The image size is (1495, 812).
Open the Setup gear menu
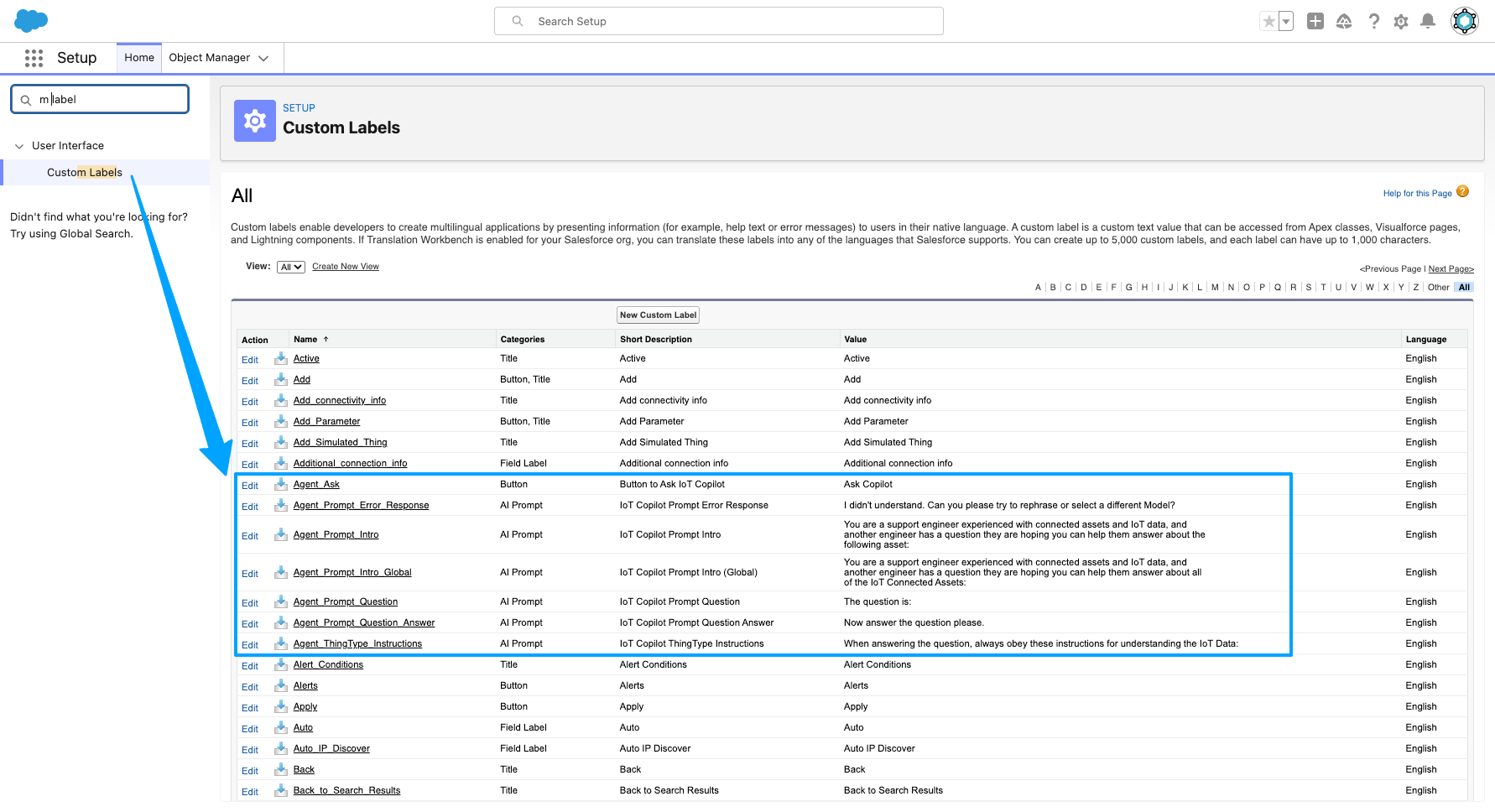click(x=1401, y=21)
